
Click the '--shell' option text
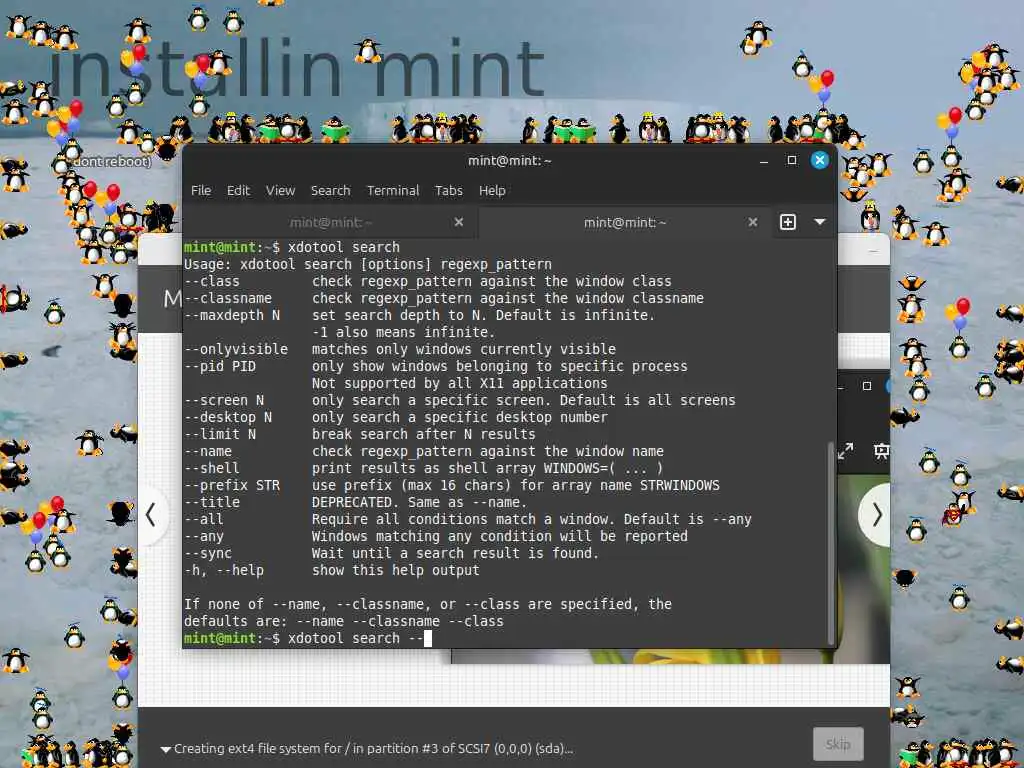[x=212, y=468]
